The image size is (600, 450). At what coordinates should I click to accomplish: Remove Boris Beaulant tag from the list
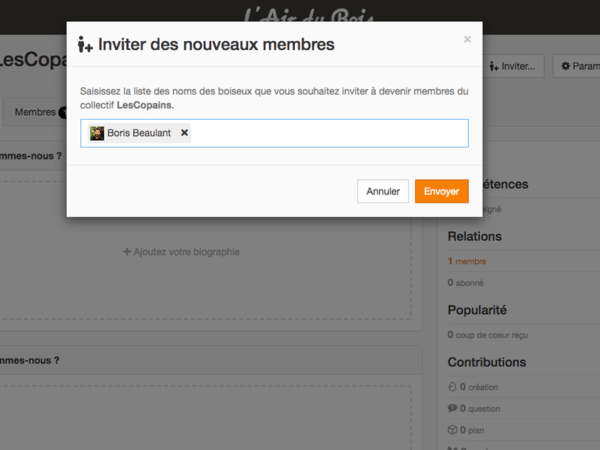click(x=184, y=132)
